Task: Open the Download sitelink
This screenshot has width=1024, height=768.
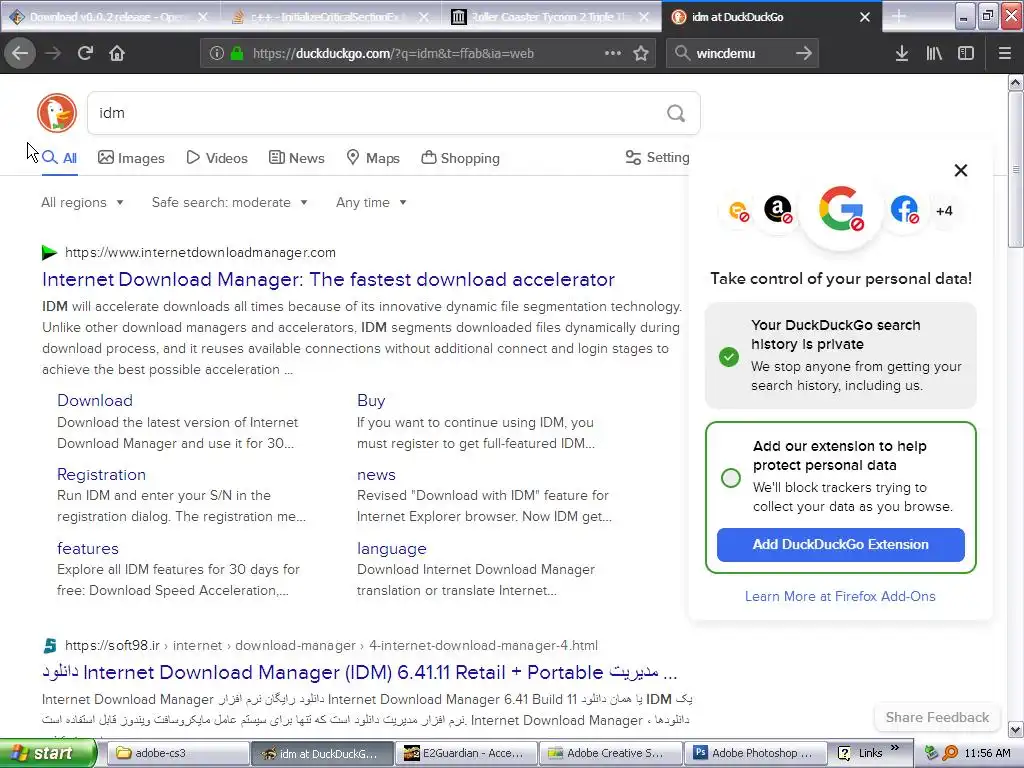Action: (95, 400)
